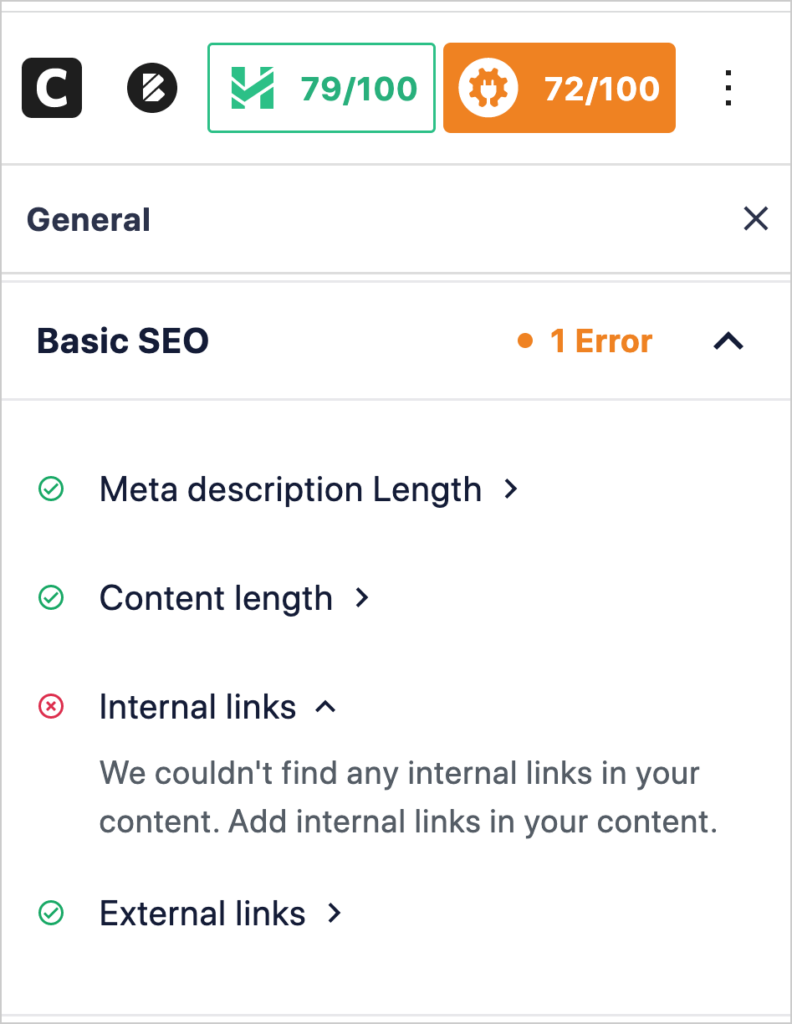Click the orange gear plug icon

click(x=488, y=88)
